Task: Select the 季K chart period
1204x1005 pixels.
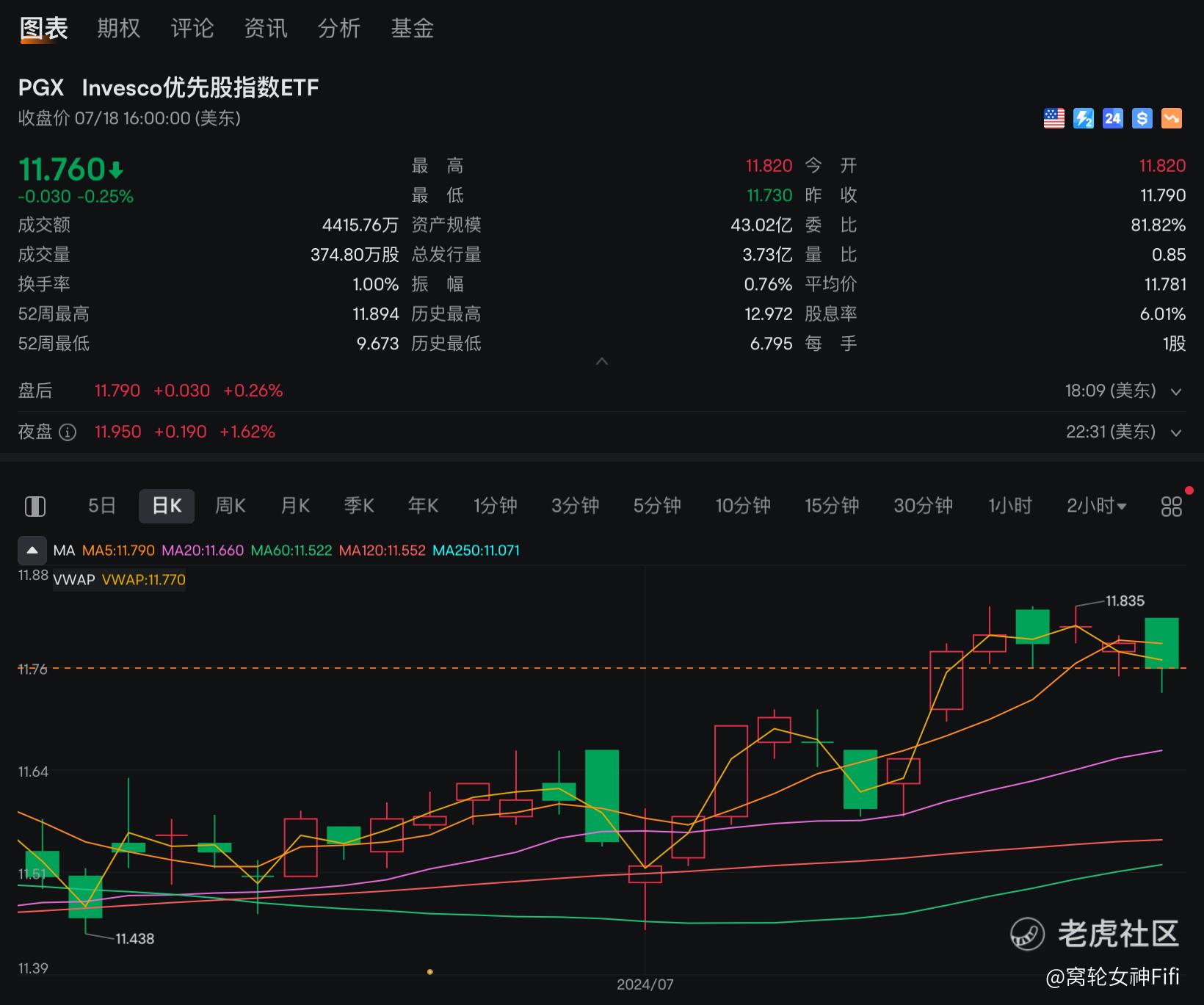Action: tap(359, 506)
